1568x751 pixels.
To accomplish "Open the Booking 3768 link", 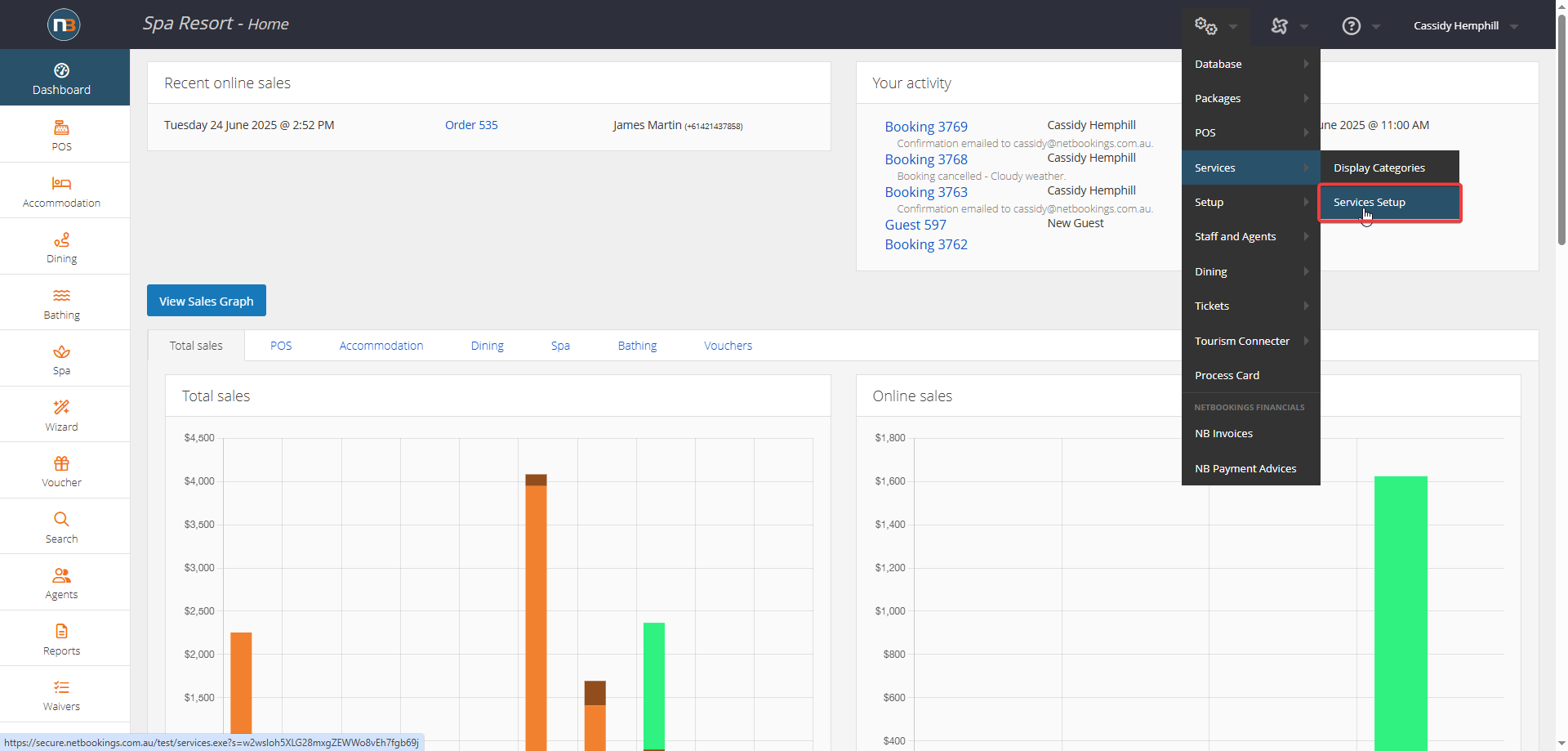I will point(926,159).
